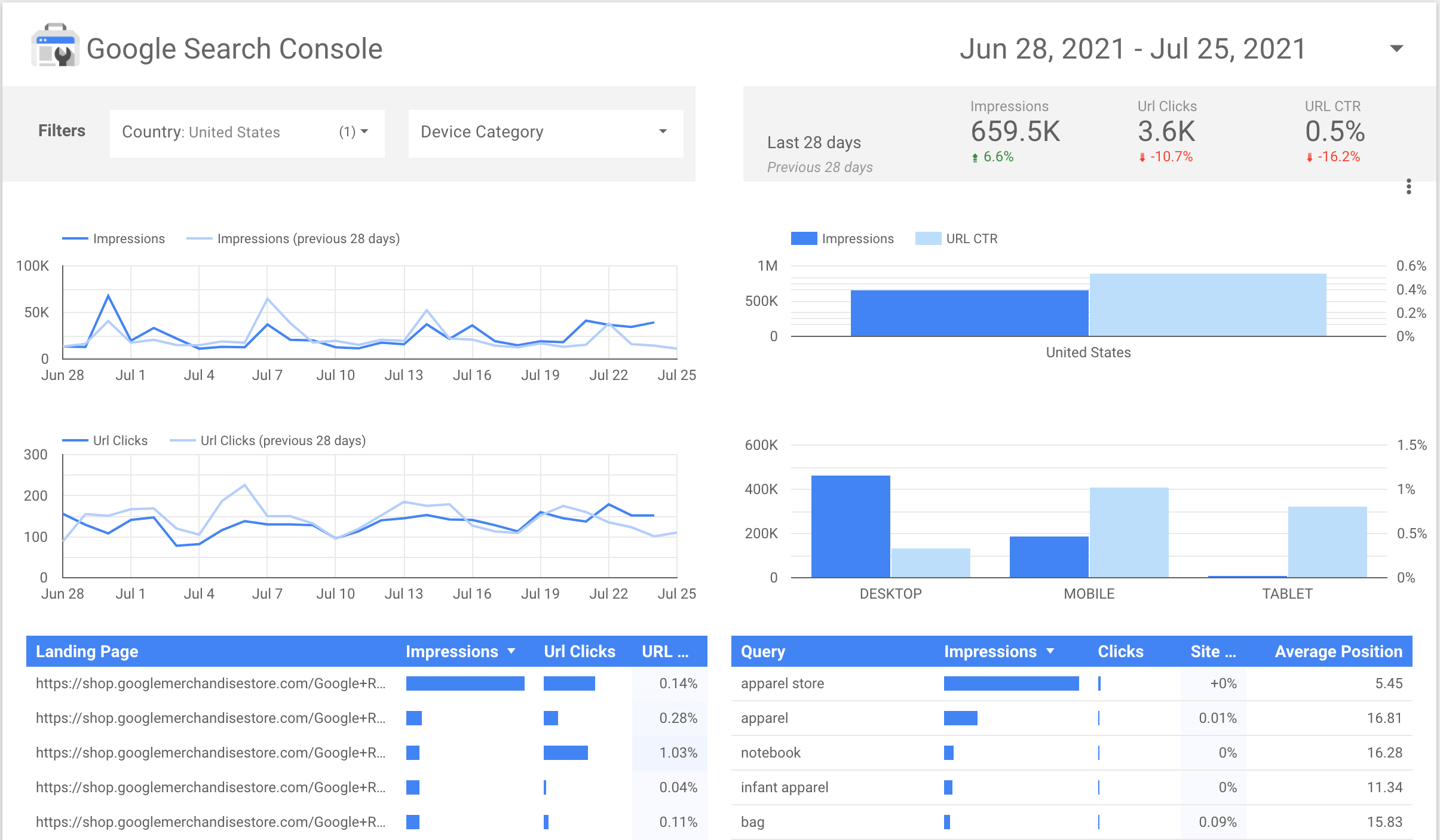
Task: Click the 'Last 28 days' label
Action: [814, 142]
